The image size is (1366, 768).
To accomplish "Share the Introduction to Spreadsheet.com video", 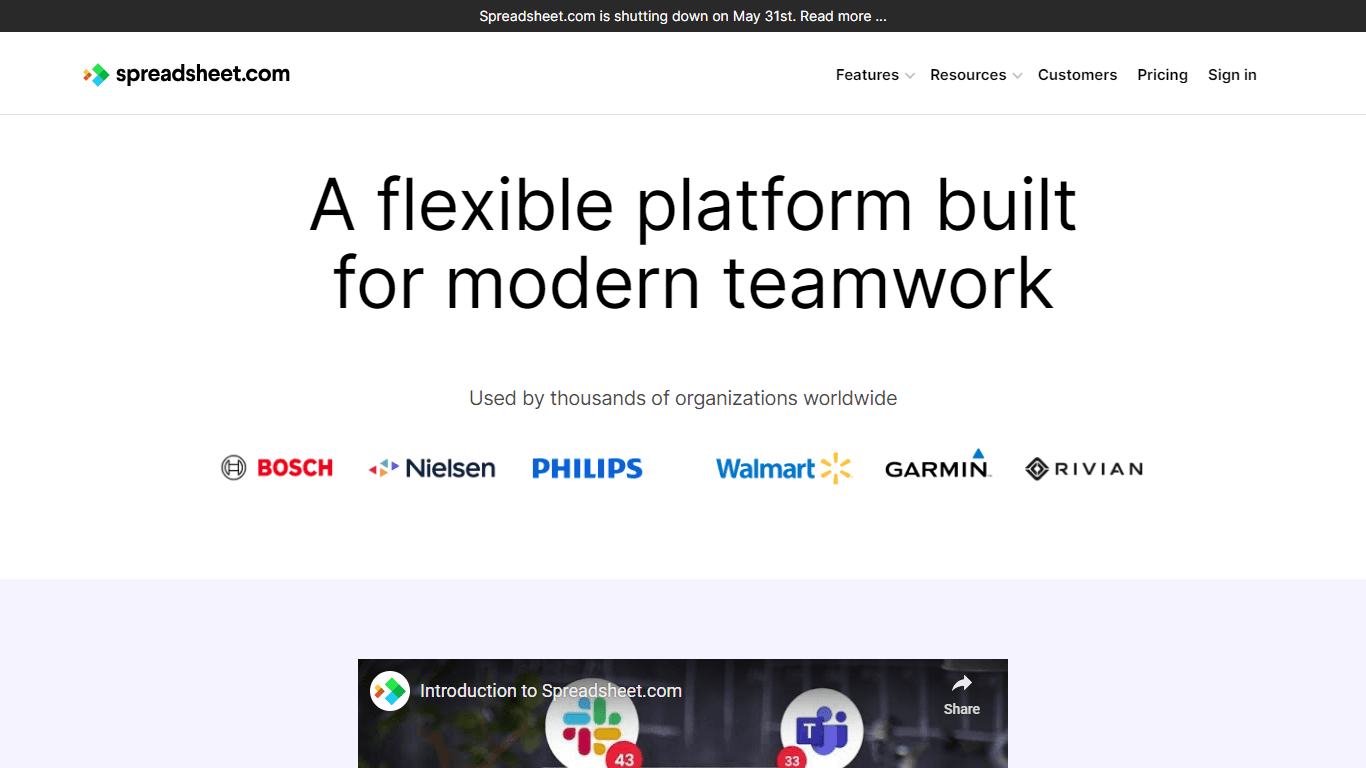I will click(x=962, y=694).
